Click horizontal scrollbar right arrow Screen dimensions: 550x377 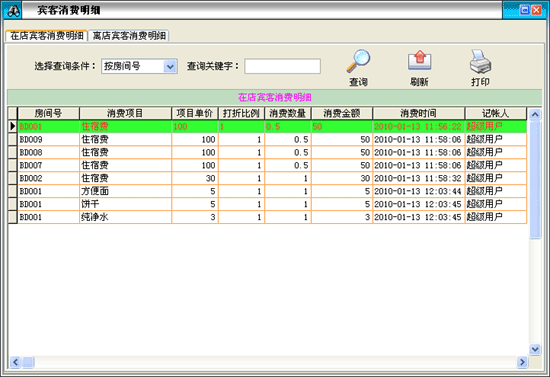(x=522, y=362)
